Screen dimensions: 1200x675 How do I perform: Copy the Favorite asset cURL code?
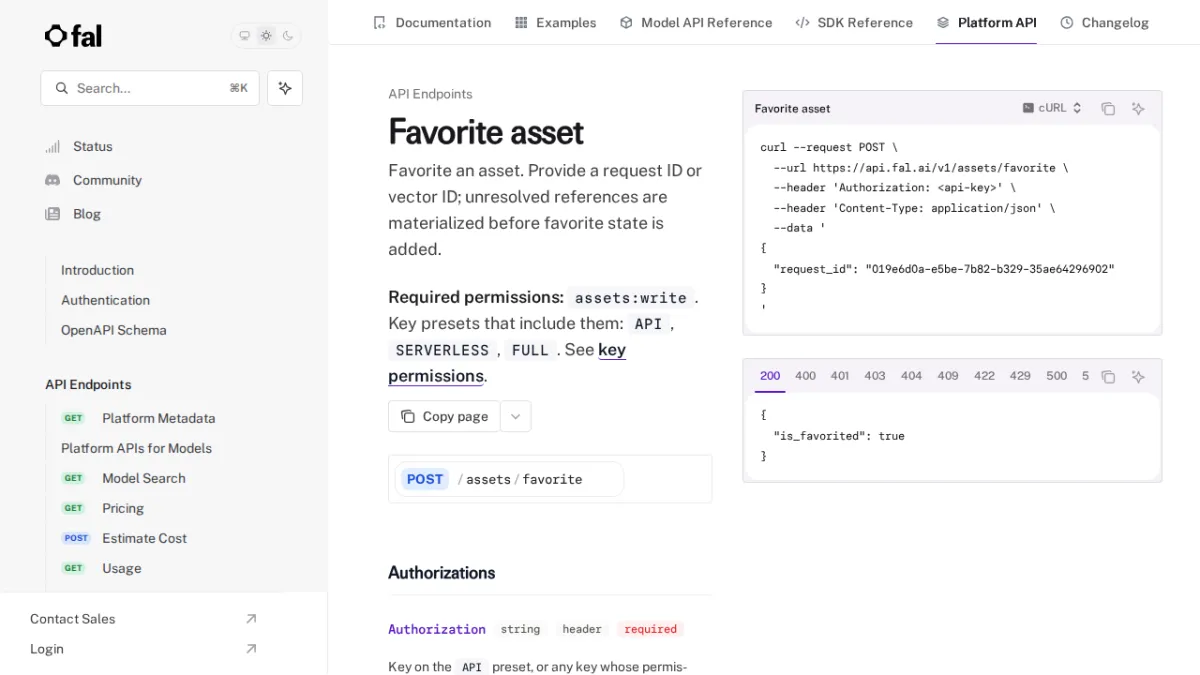click(1108, 108)
